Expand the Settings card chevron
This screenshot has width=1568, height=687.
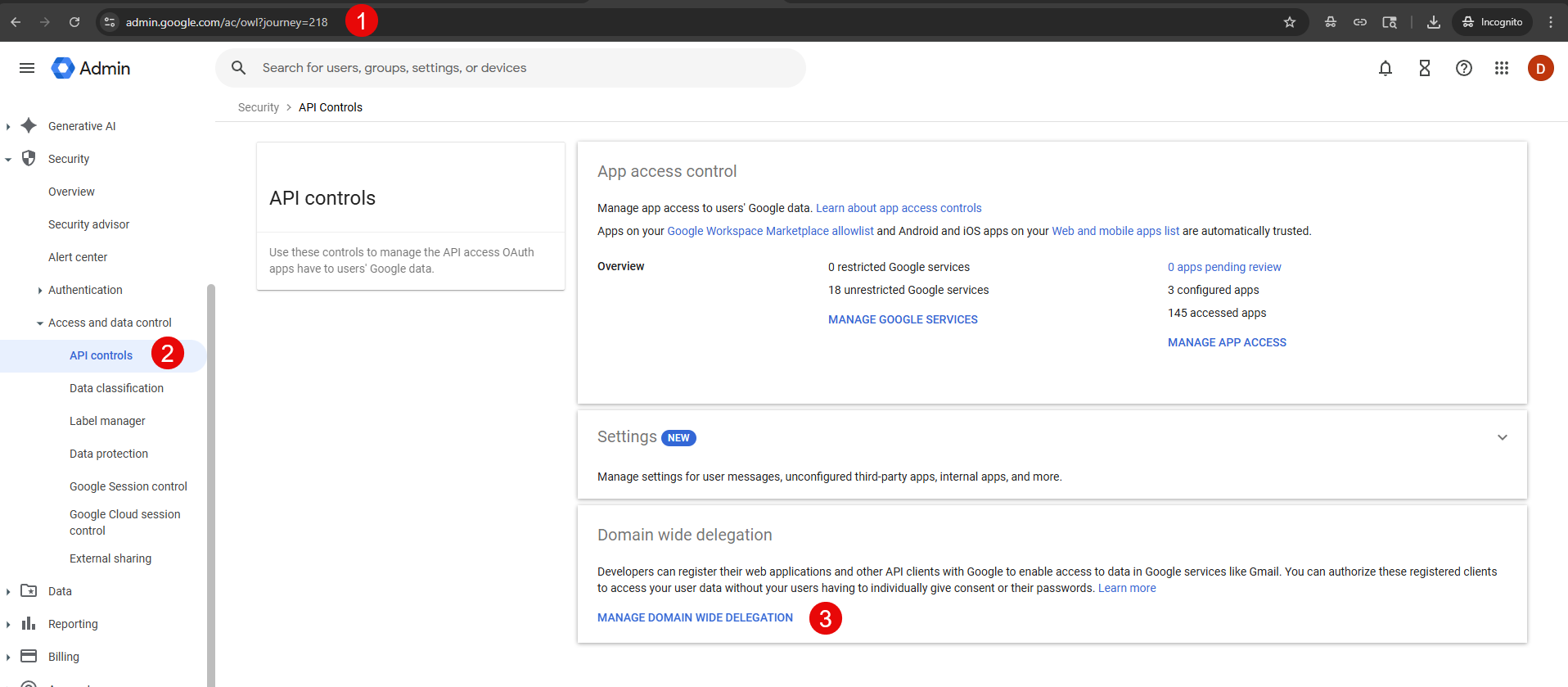[1503, 437]
